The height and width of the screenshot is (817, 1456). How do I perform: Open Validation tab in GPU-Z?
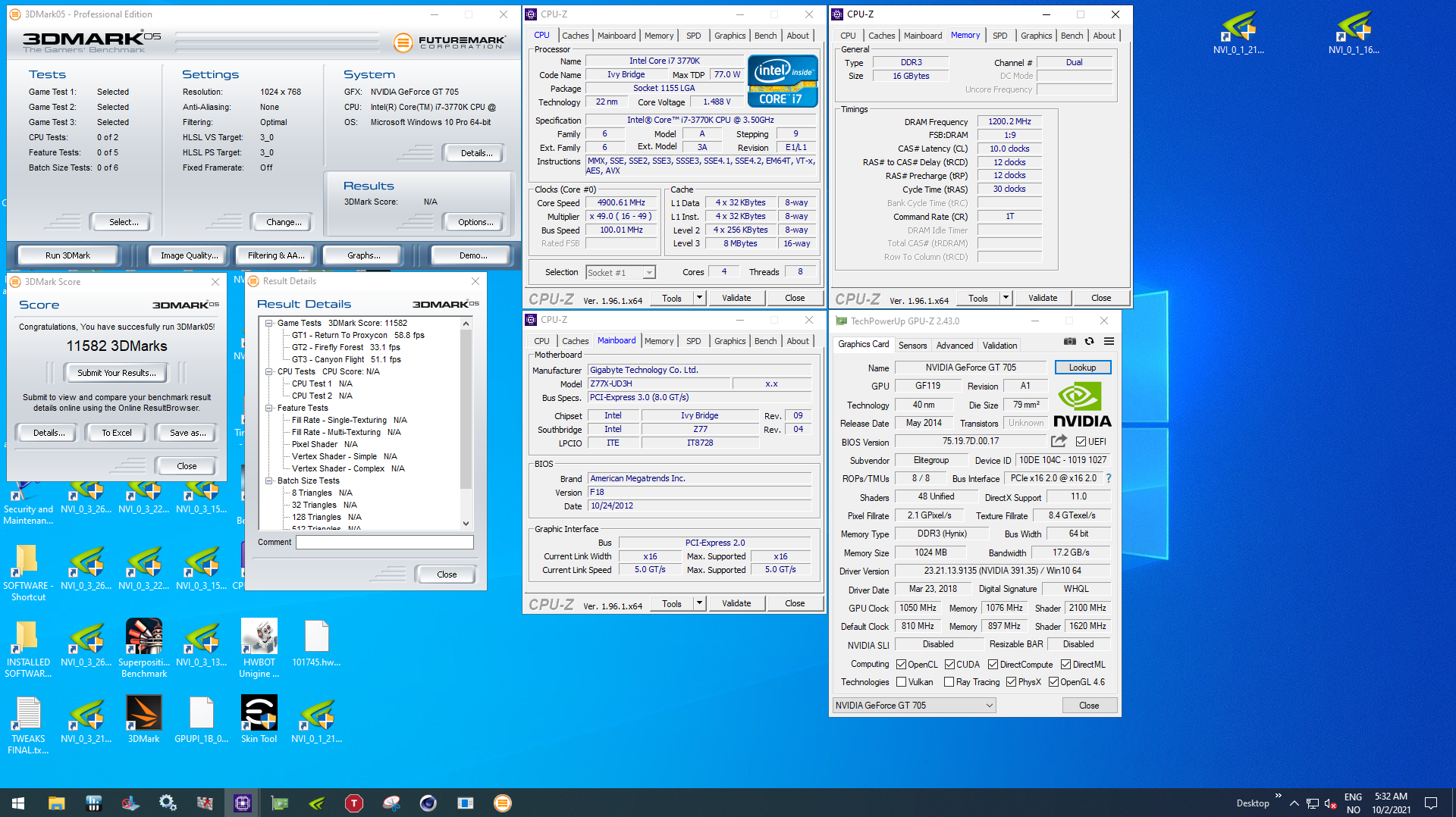[x=999, y=346]
